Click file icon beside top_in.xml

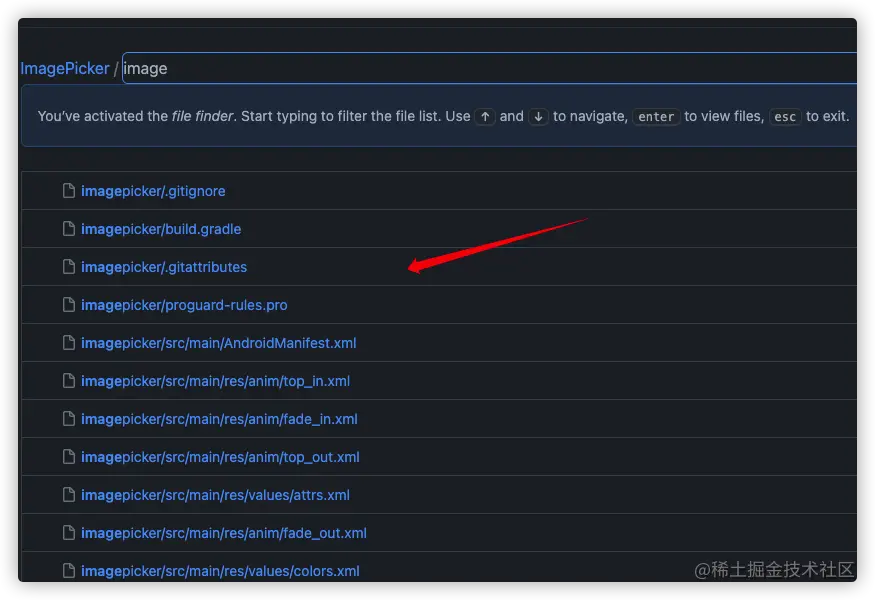[69, 381]
